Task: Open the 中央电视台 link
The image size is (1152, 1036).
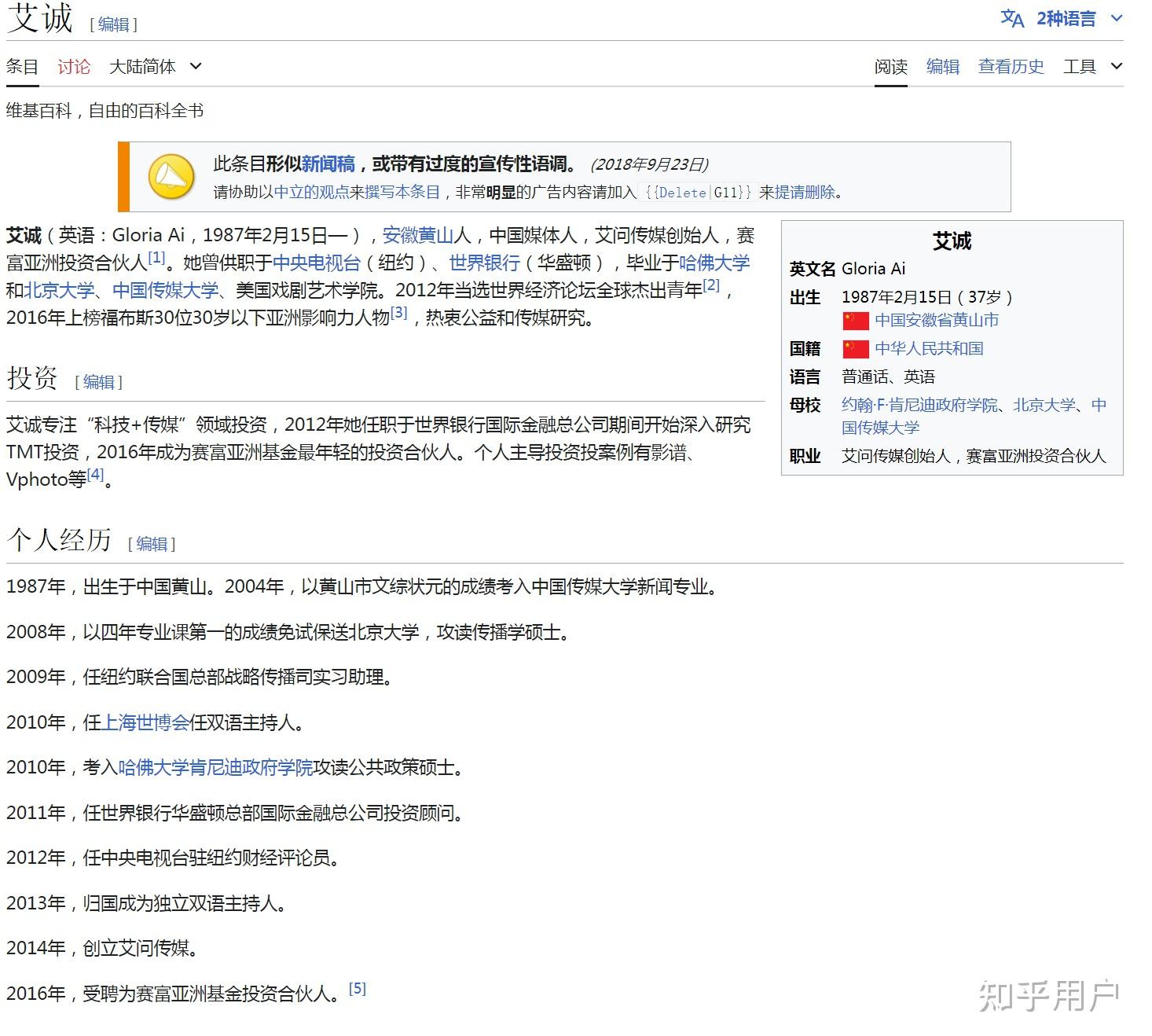Action: click(317, 263)
